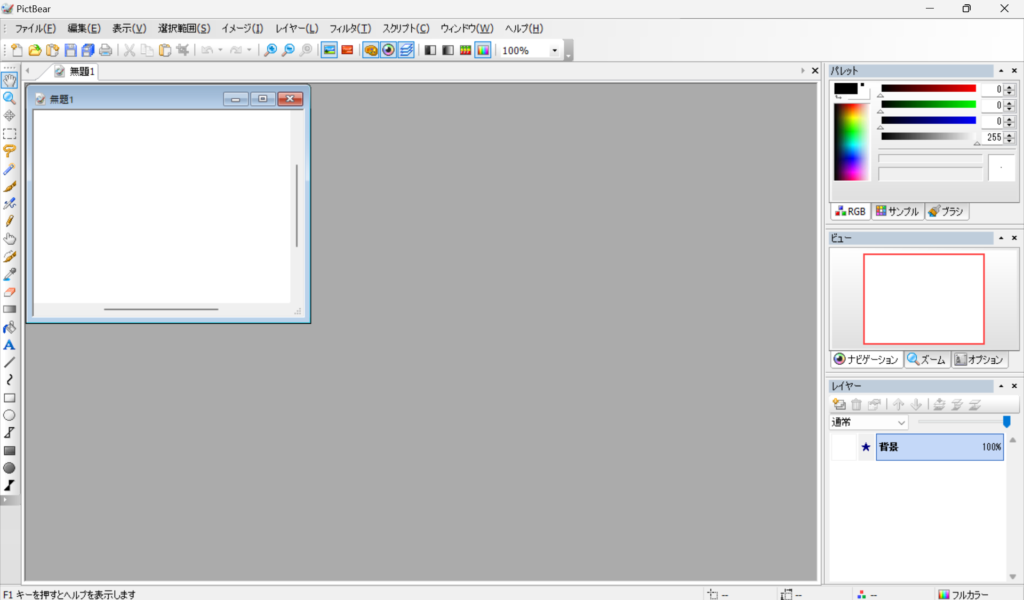Pick the Lasso selection tool
1024x600 pixels.
[x=9, y=151]
